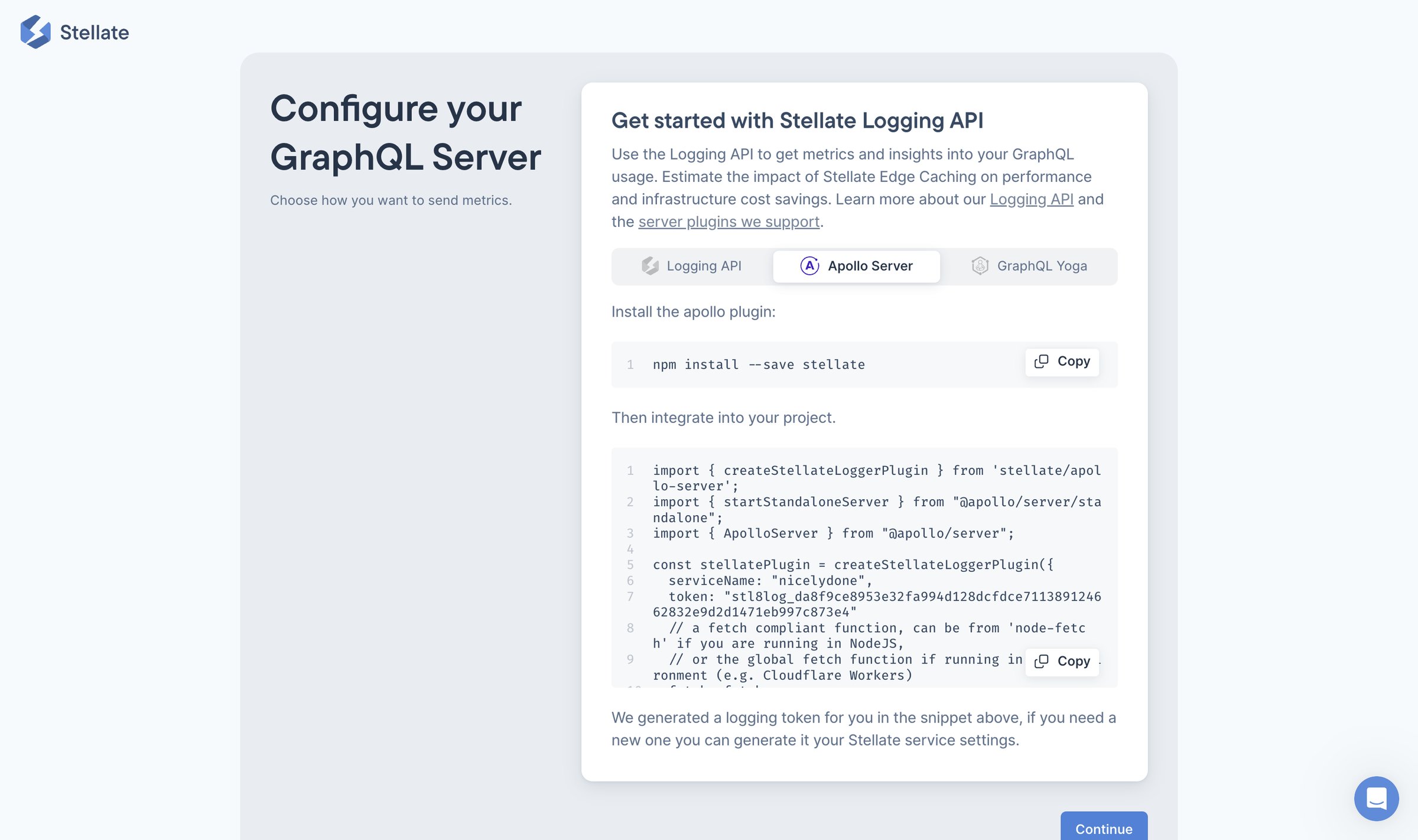The image size is (1418, 840).
Task: Click the Continue button
Action: click(1104, 828)
